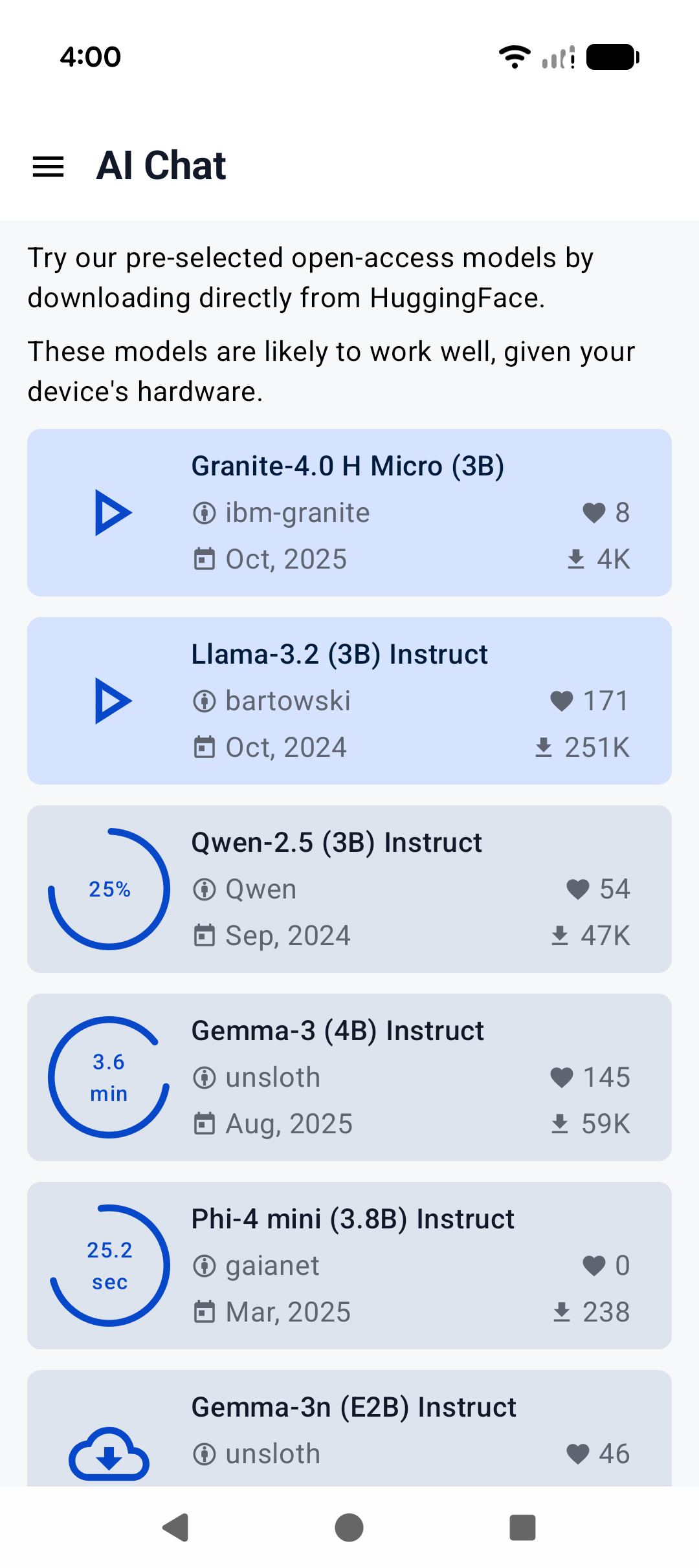The width and height of the screenshot is (699, 1568).
Task: Open ibm-granite author link
Action: 297,513
